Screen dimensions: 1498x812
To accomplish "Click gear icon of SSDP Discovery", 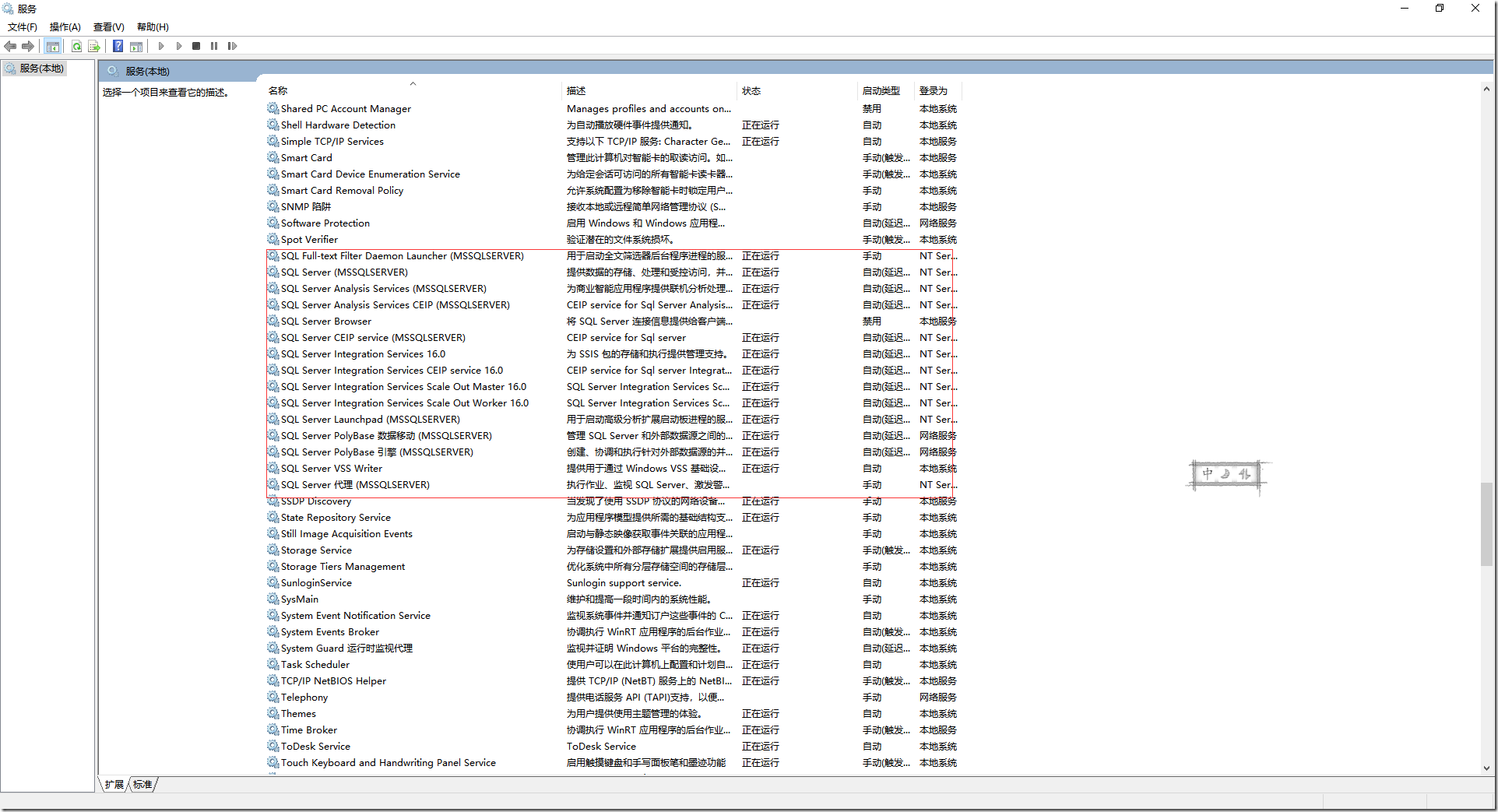I will tap(273, 501).
